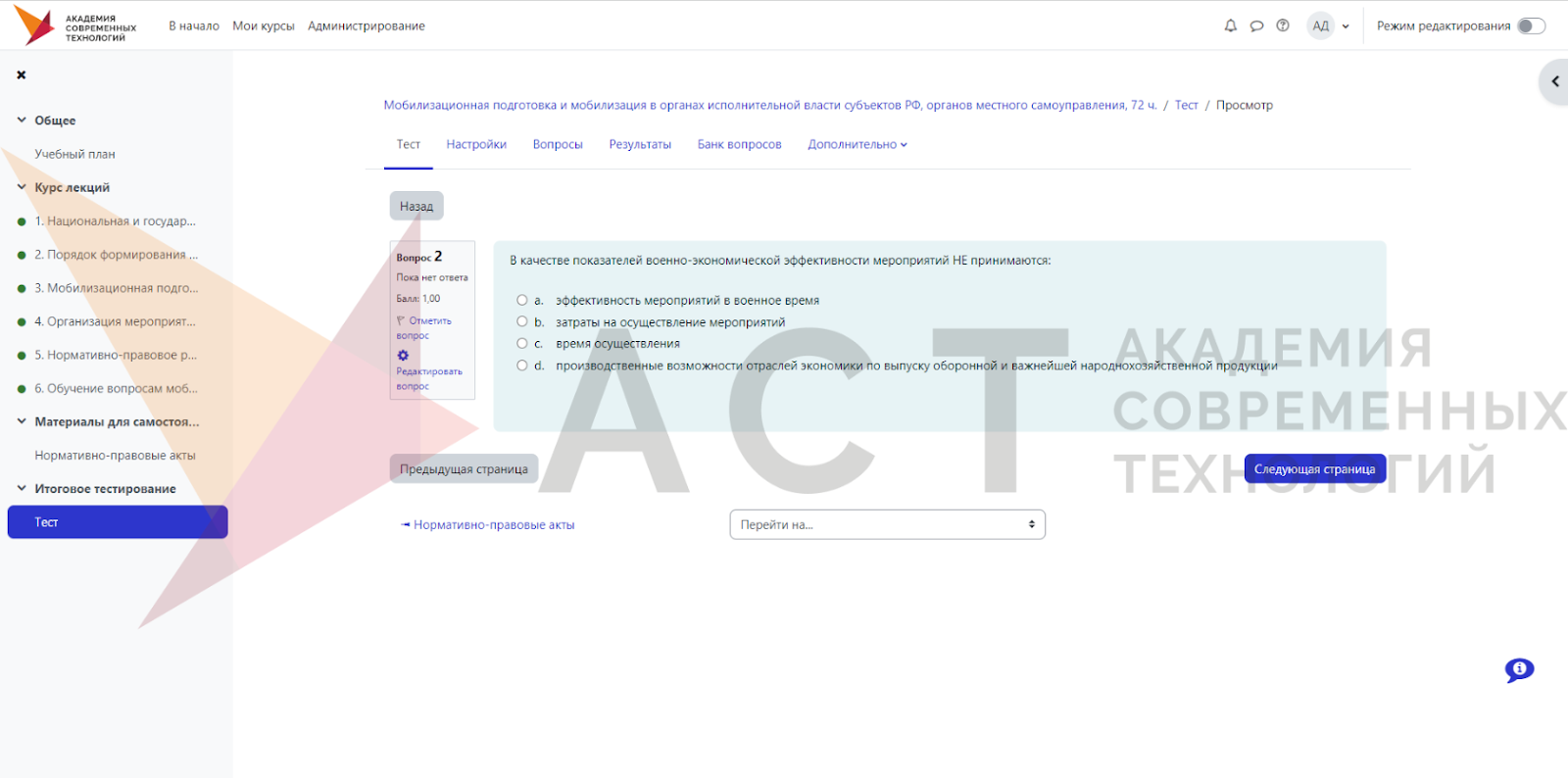Screen dimensions: 1568x778
Task: Open 2. Порядок формирования lecture
Action: point(117,255)
